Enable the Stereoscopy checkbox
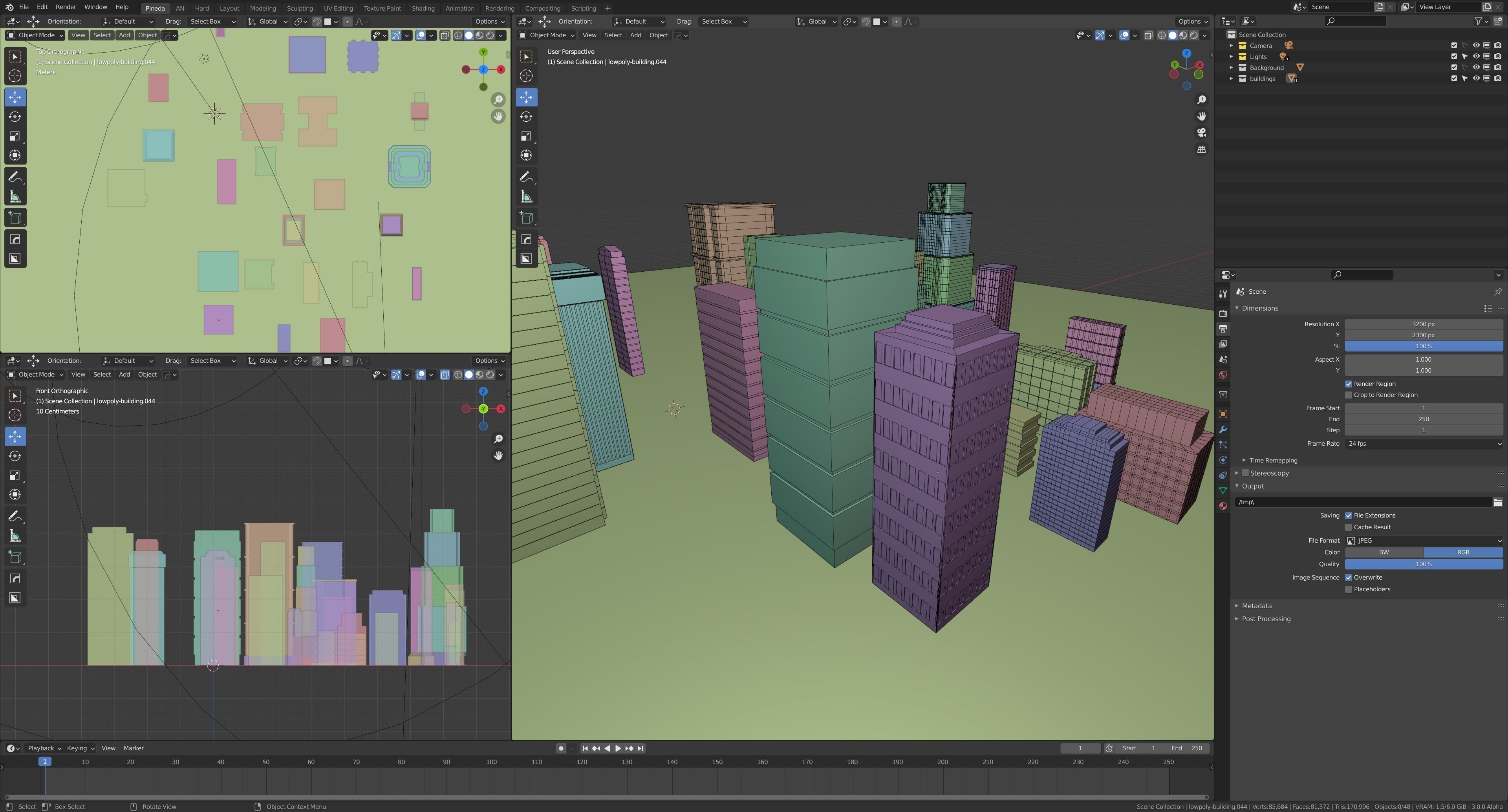This screenshot has height=812, width=1508. (x=1246, y=473)
